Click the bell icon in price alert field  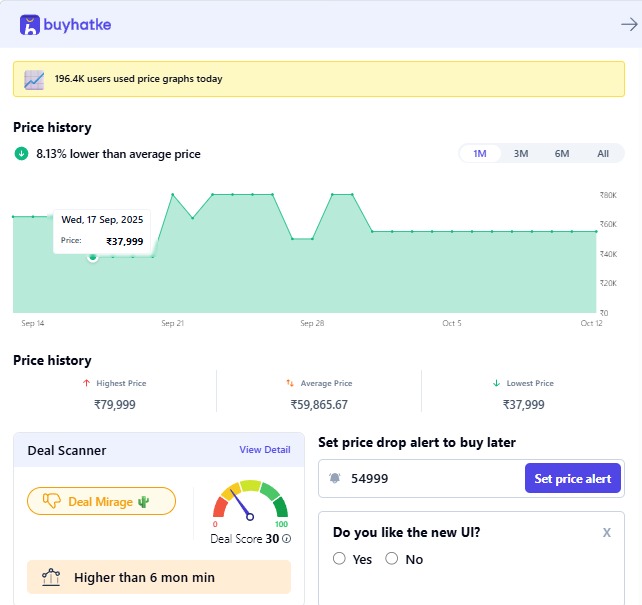coord(335,479)
